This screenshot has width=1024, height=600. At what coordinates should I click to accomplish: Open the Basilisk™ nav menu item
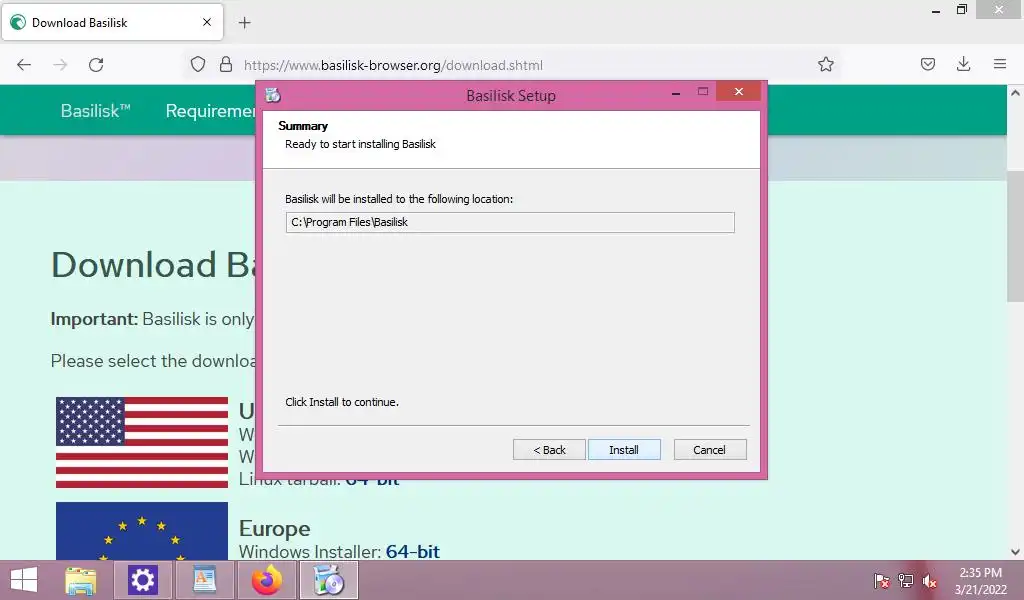coord(95,111)
